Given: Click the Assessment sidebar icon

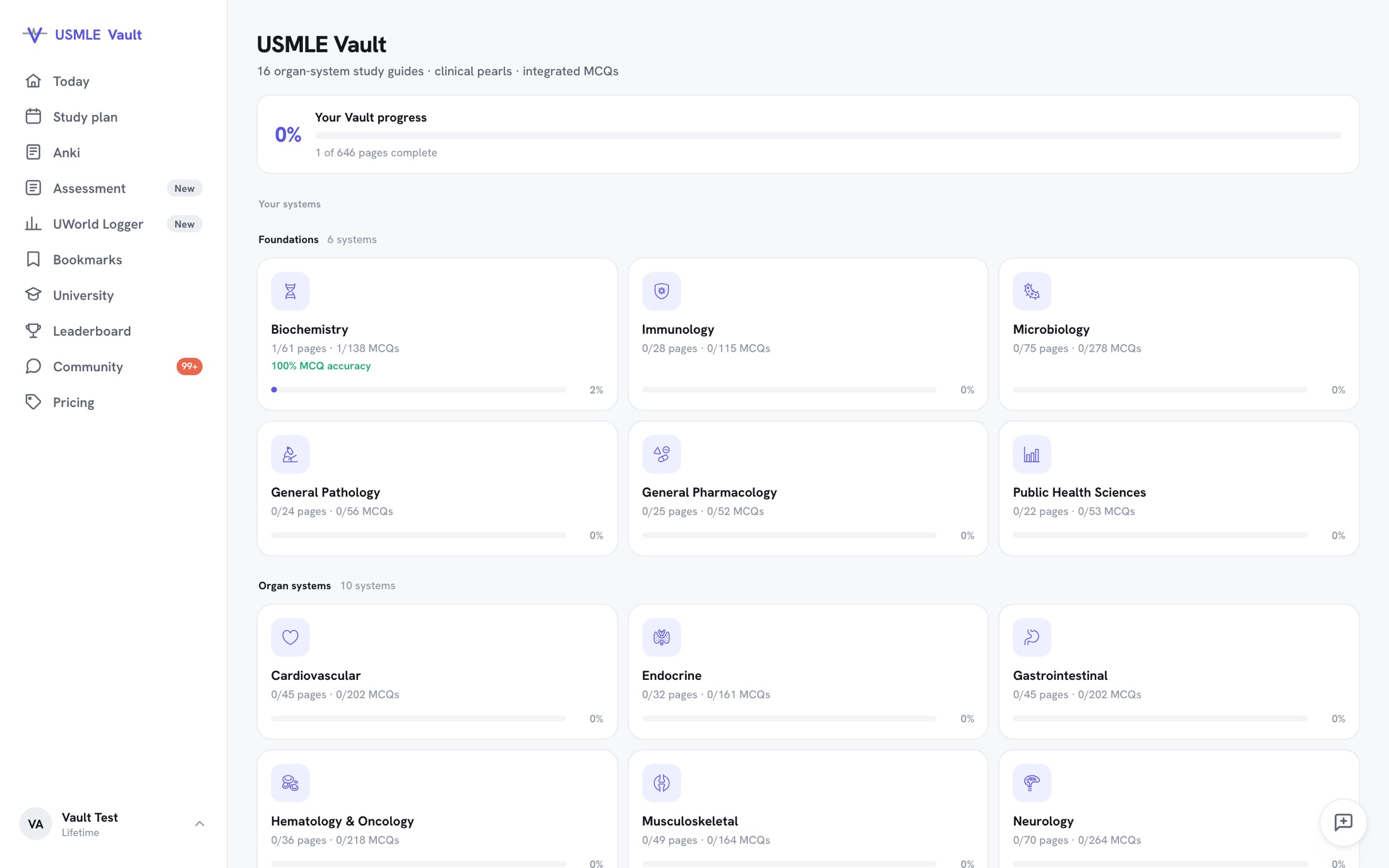Looking at the screenshot, I should 33,188.
